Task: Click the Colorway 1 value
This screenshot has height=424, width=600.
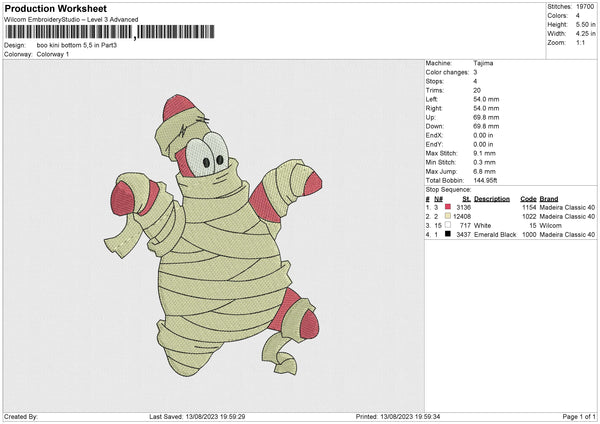Action: coord(54,55)
